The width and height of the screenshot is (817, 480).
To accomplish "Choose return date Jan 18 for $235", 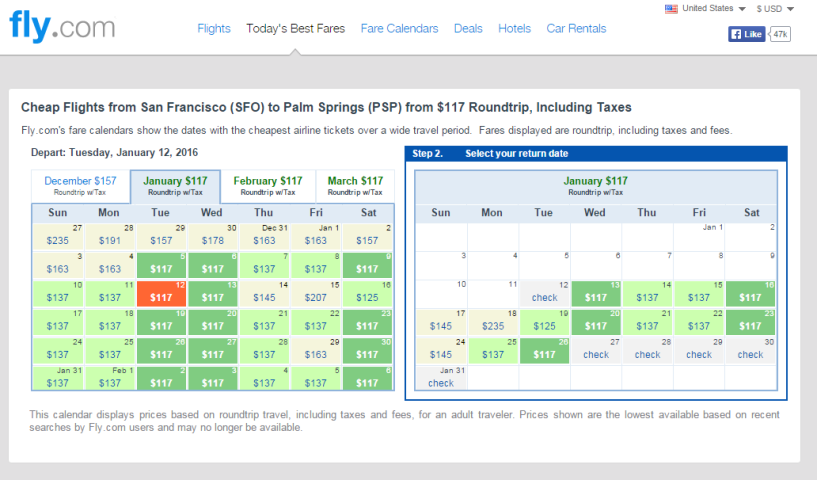I will pos(493,322).
